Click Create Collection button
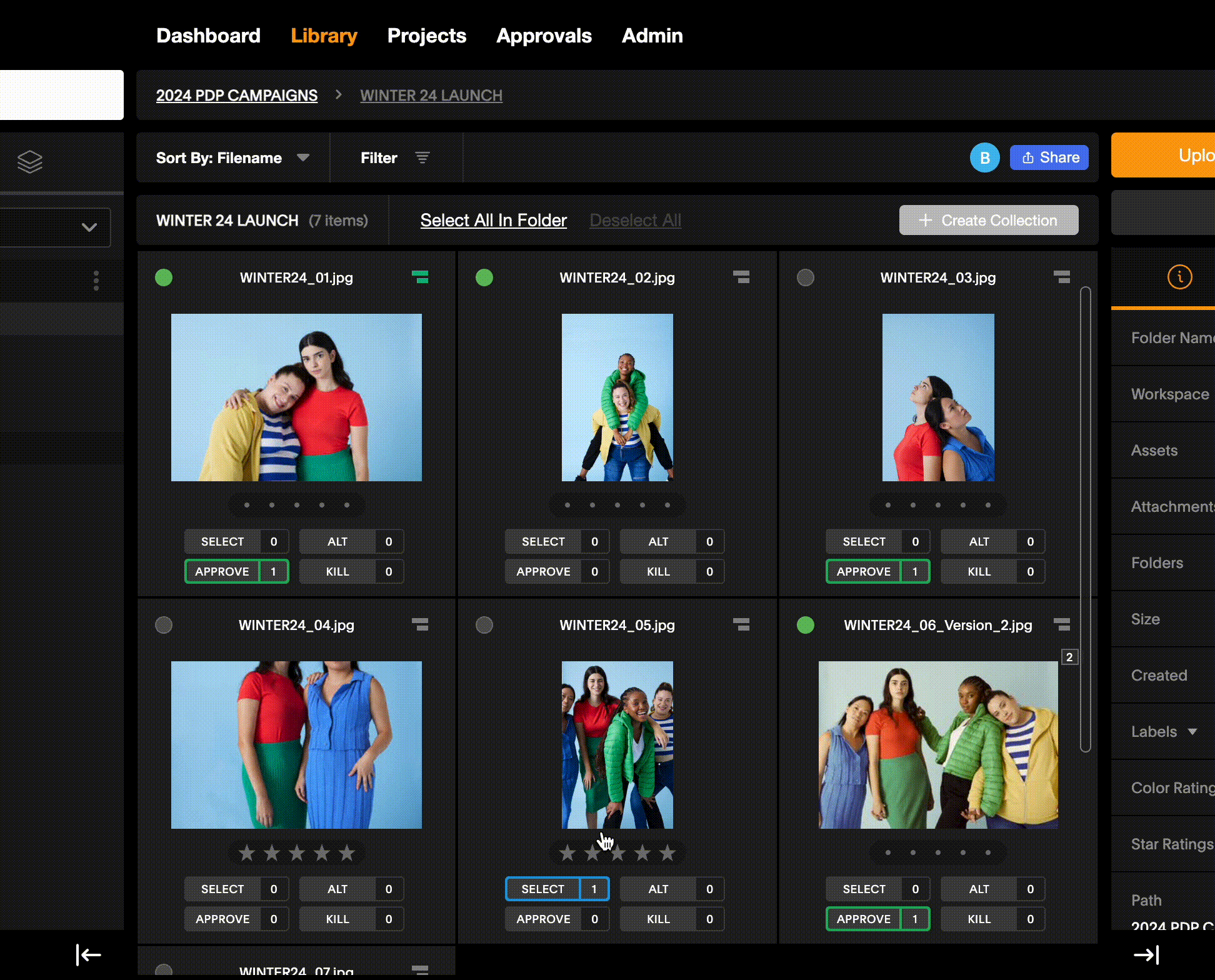This screenshot has width=1215, height=980. [x=989, y=220]
